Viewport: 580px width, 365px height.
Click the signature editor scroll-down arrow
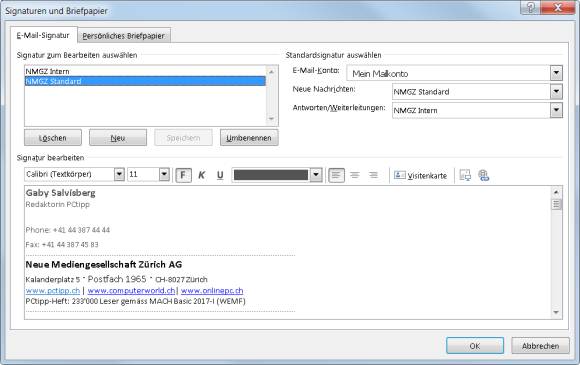556,312
